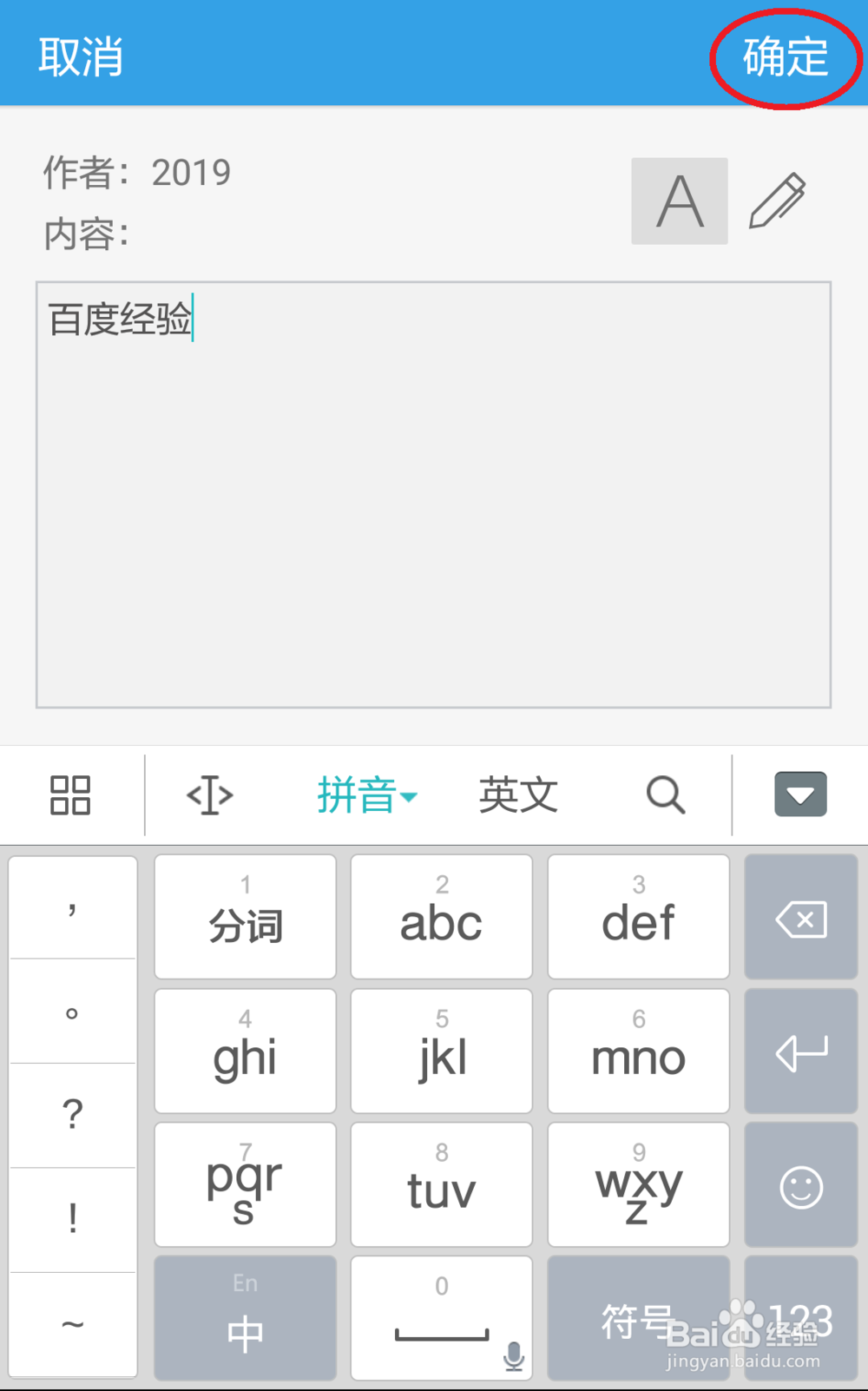Select the text mode A icon

680,201
